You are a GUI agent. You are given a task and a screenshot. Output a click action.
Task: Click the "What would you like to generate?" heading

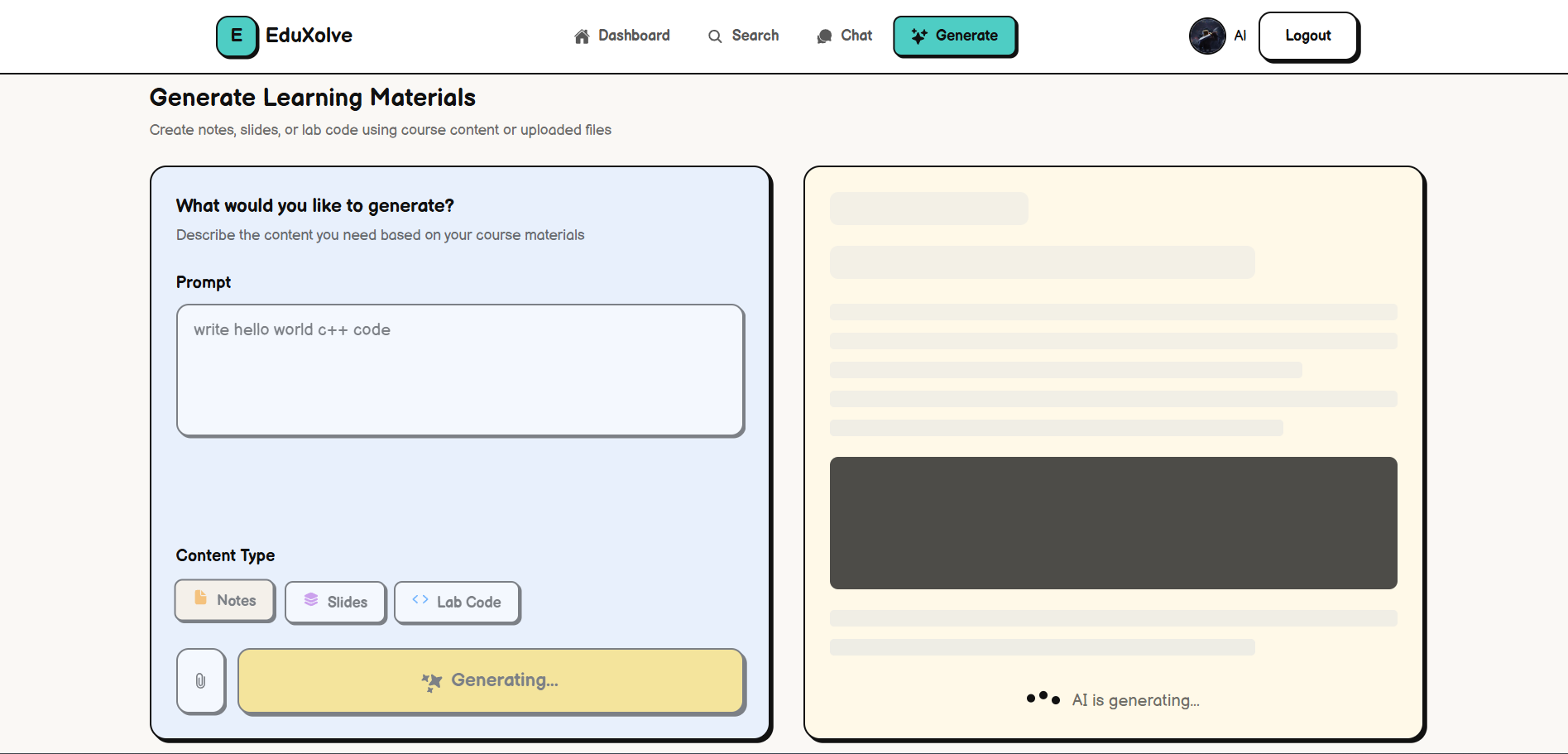click(x=315, y=205)
